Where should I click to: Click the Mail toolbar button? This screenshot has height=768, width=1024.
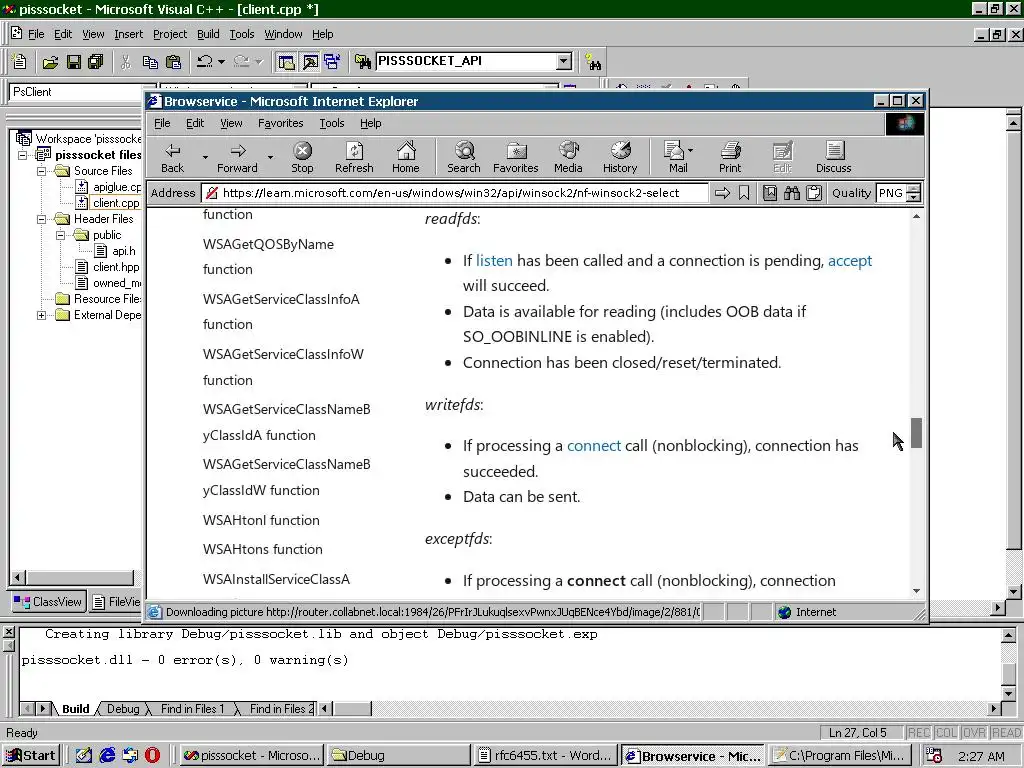point(678,158)
